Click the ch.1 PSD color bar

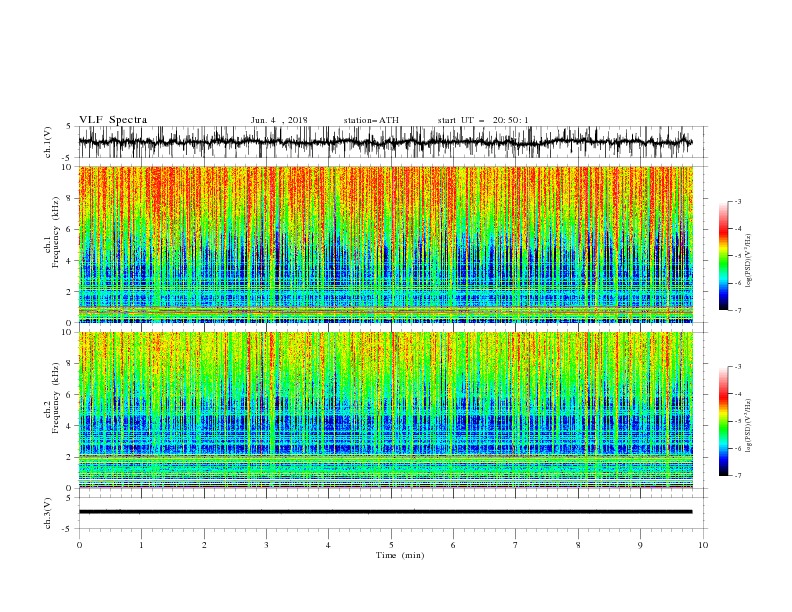click(723, 256)
